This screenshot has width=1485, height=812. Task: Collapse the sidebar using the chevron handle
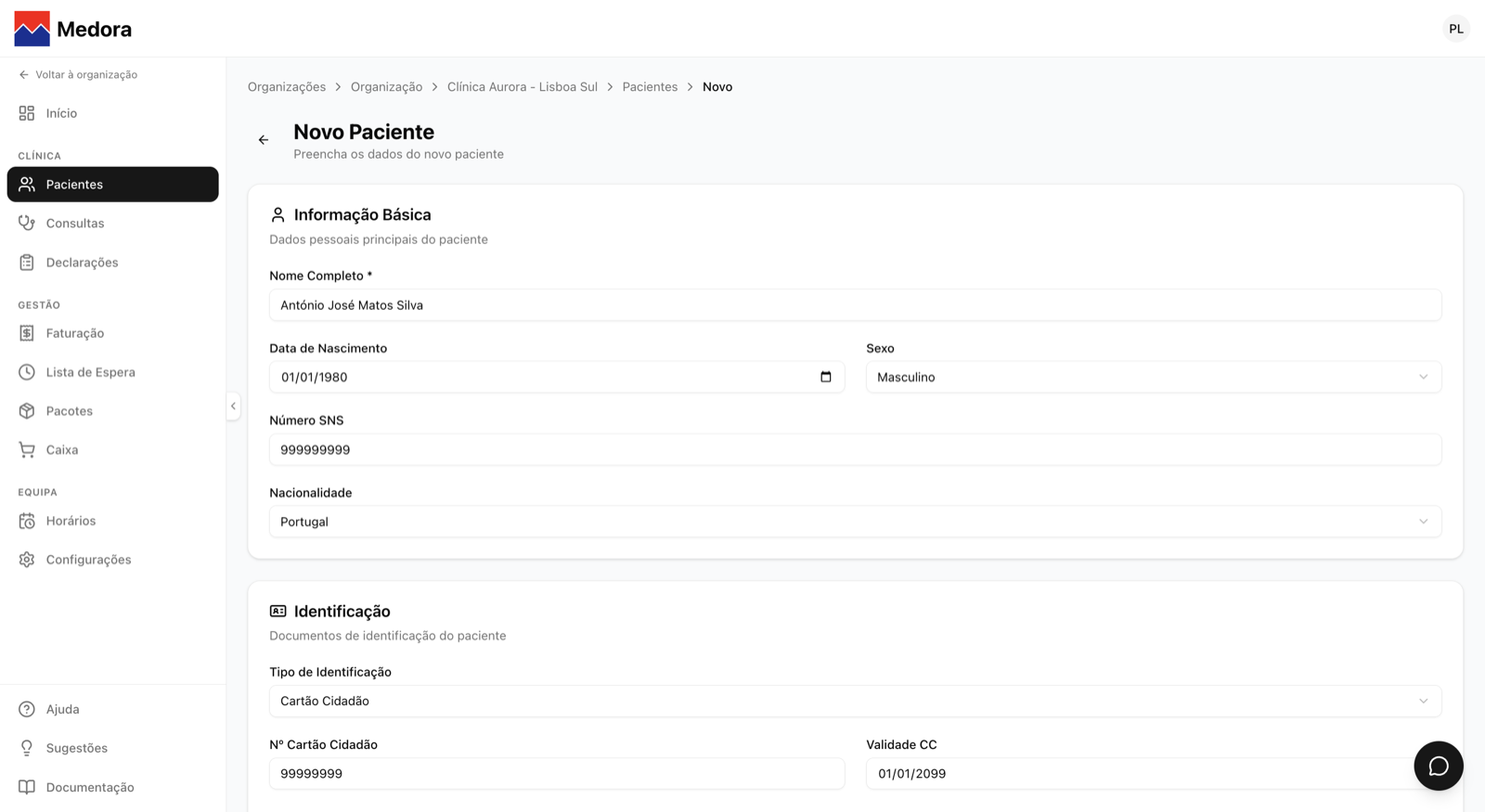233,406
